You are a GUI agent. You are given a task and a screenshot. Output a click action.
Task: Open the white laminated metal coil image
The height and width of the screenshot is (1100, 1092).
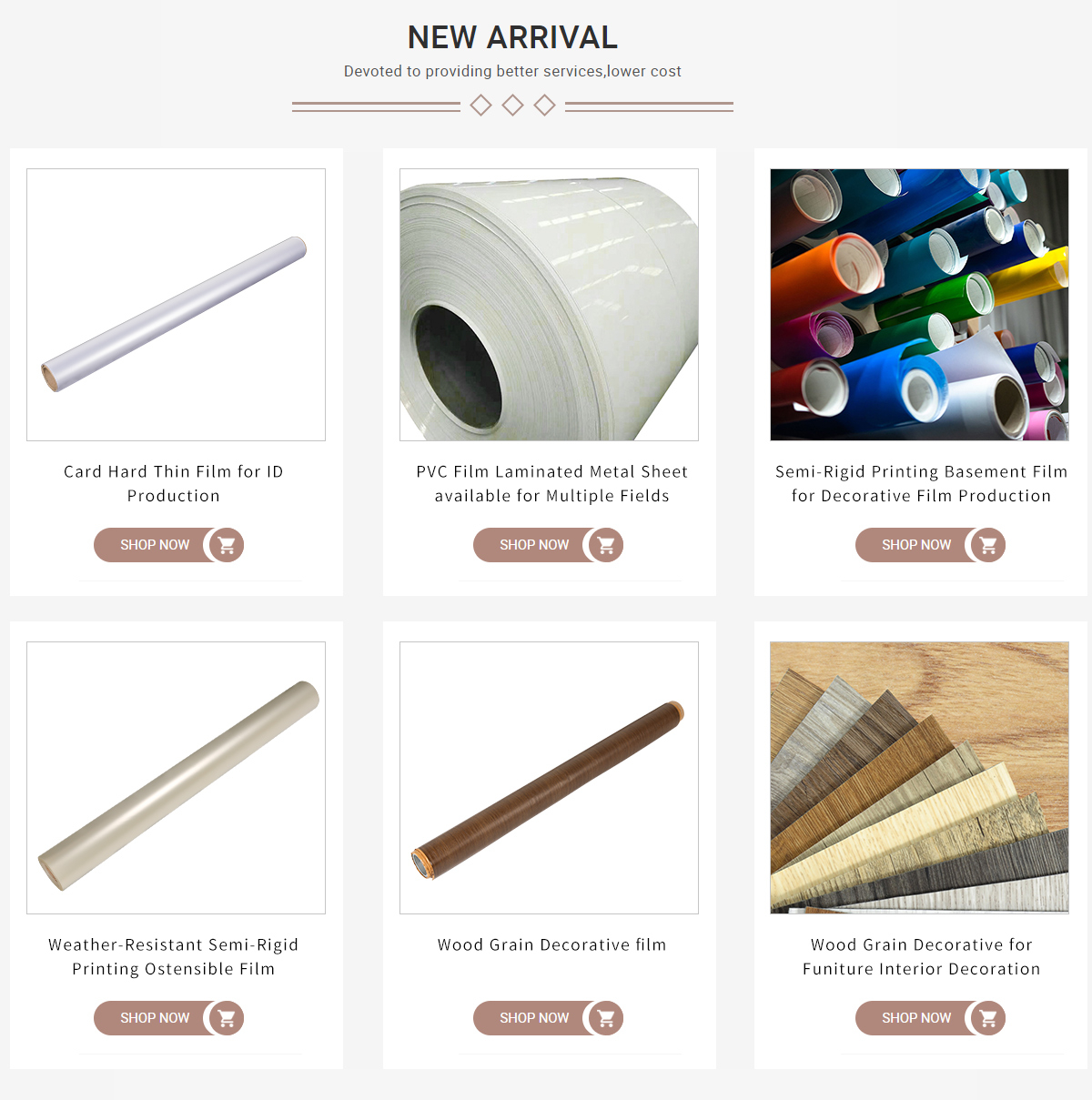point(549,305)
